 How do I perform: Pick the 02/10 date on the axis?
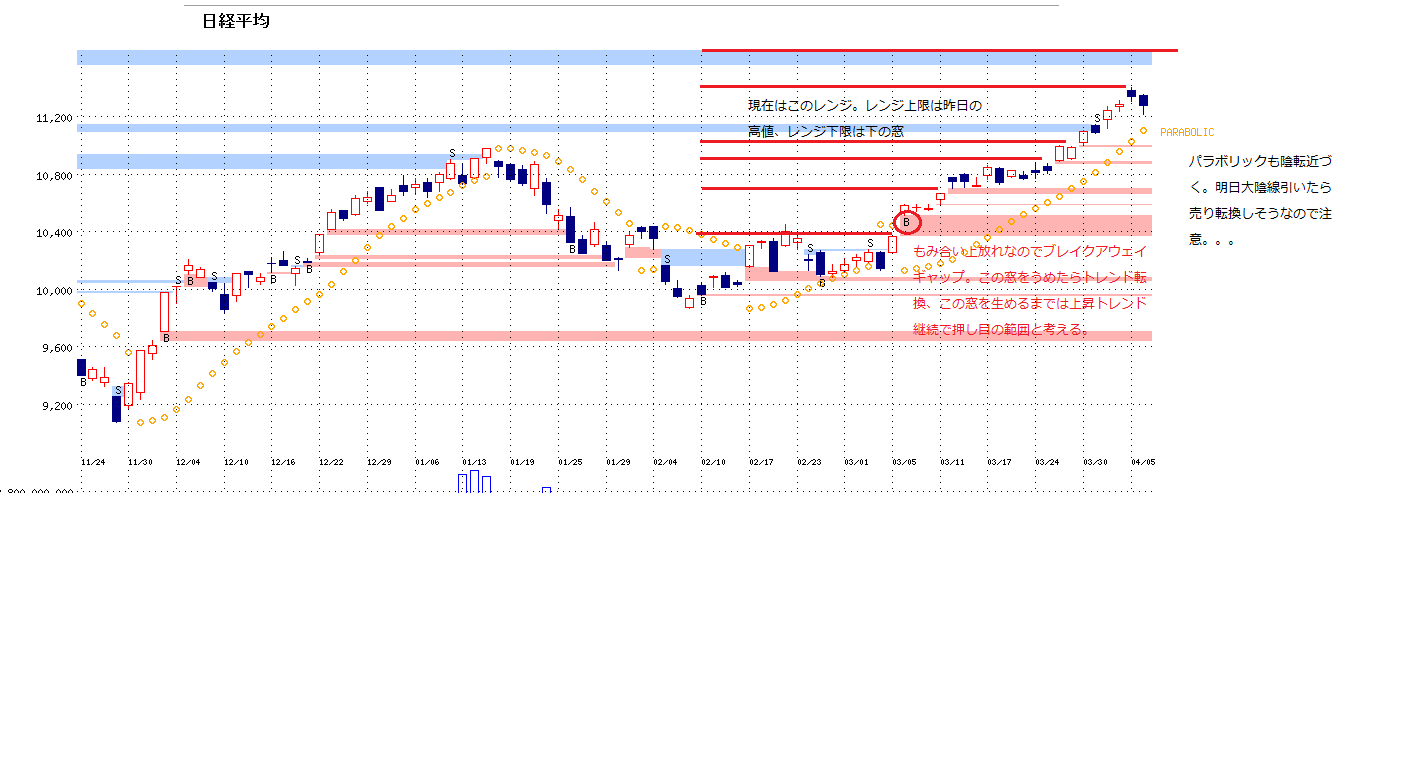click(x=713, y=462)
